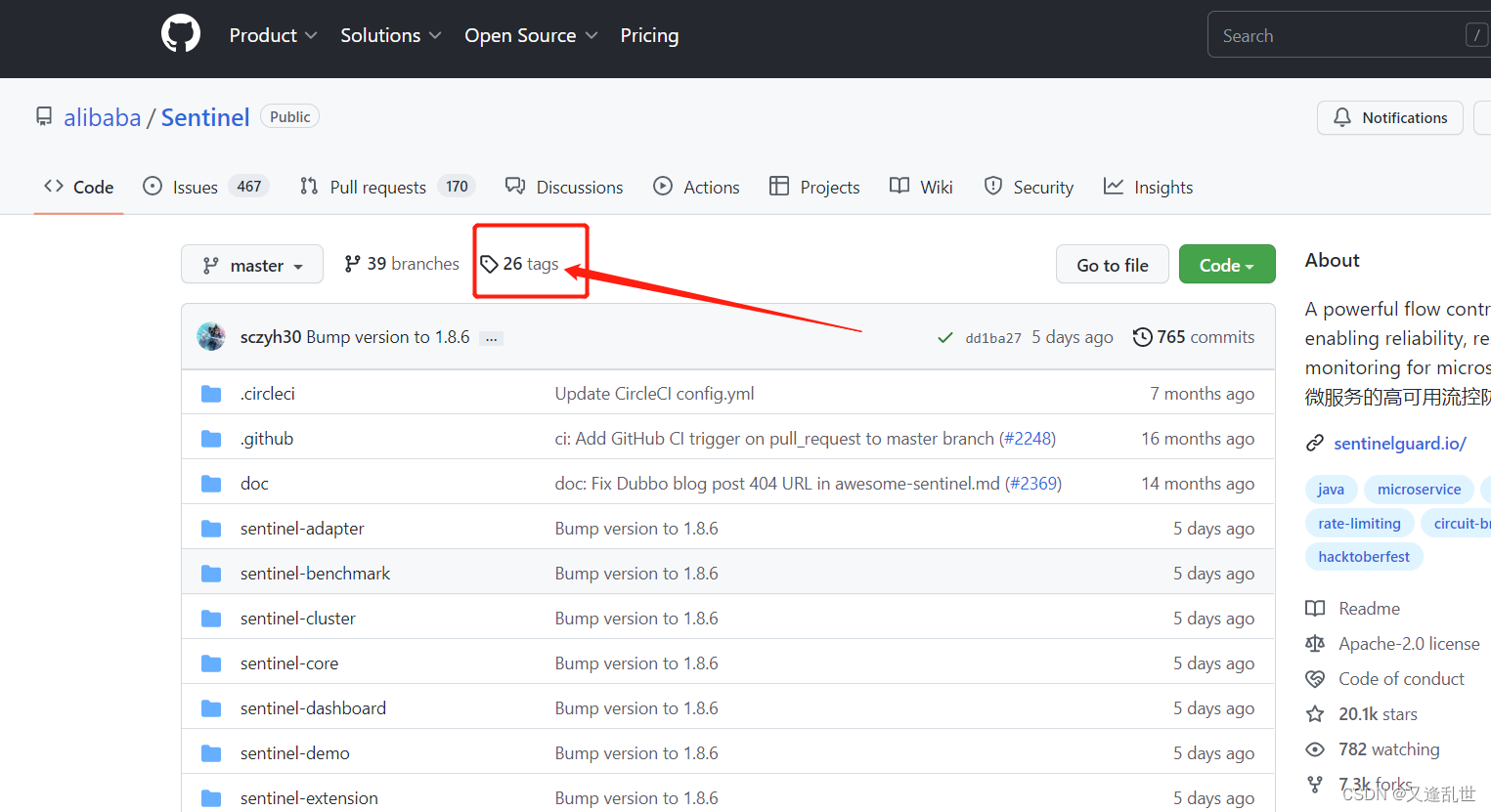Click the eye icon beside 782 watching
1491x812 pixels.
click(x=1315, y=749)
